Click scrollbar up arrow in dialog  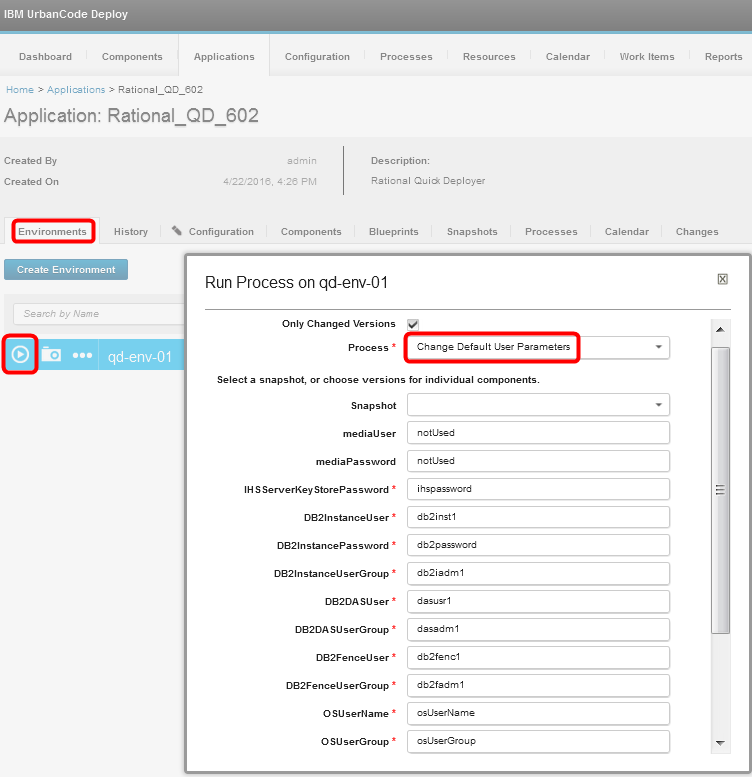coord(720,329)
